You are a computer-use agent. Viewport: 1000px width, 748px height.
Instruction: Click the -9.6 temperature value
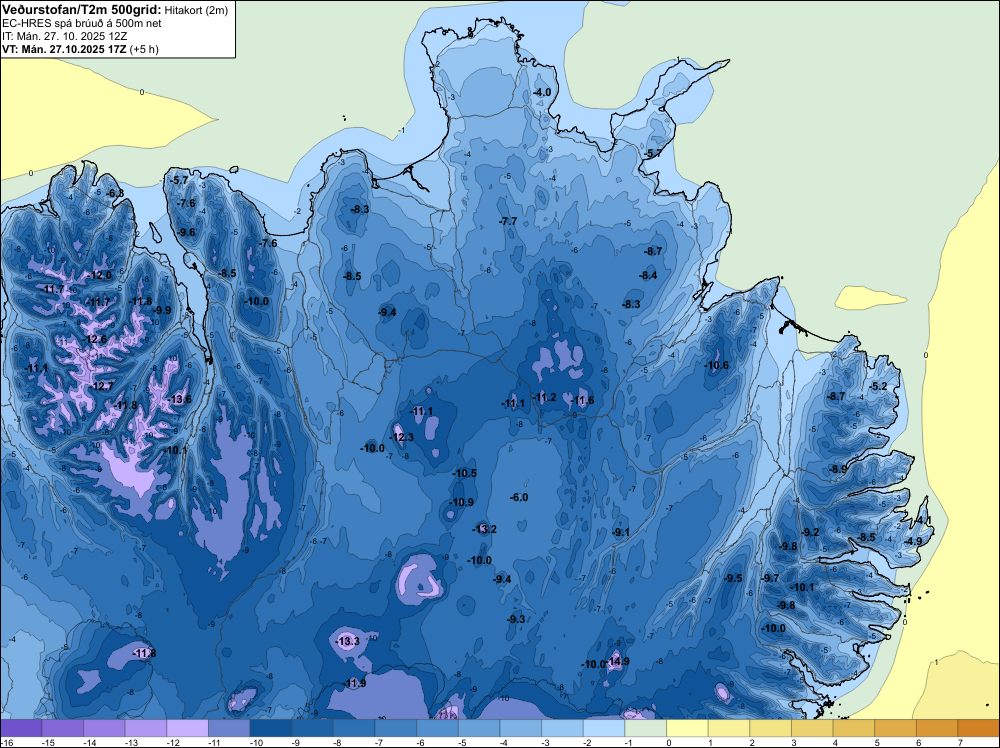(x=186, y=232)
